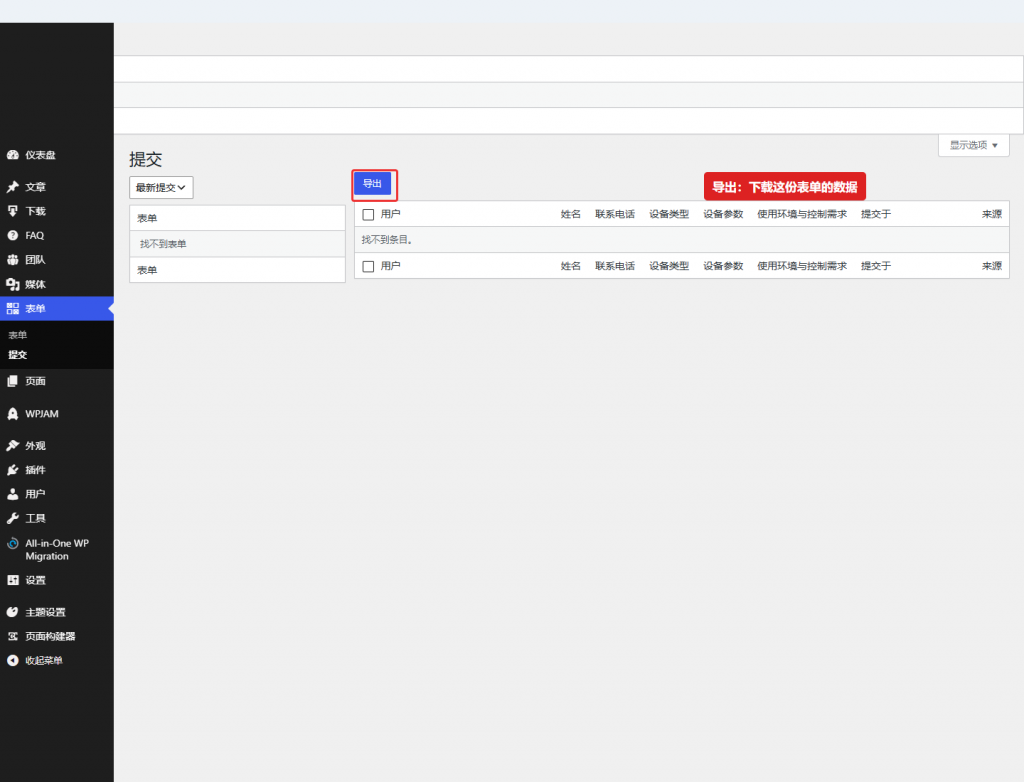
Task: Open the 表单 submenu item
Action: pos(18,335)
